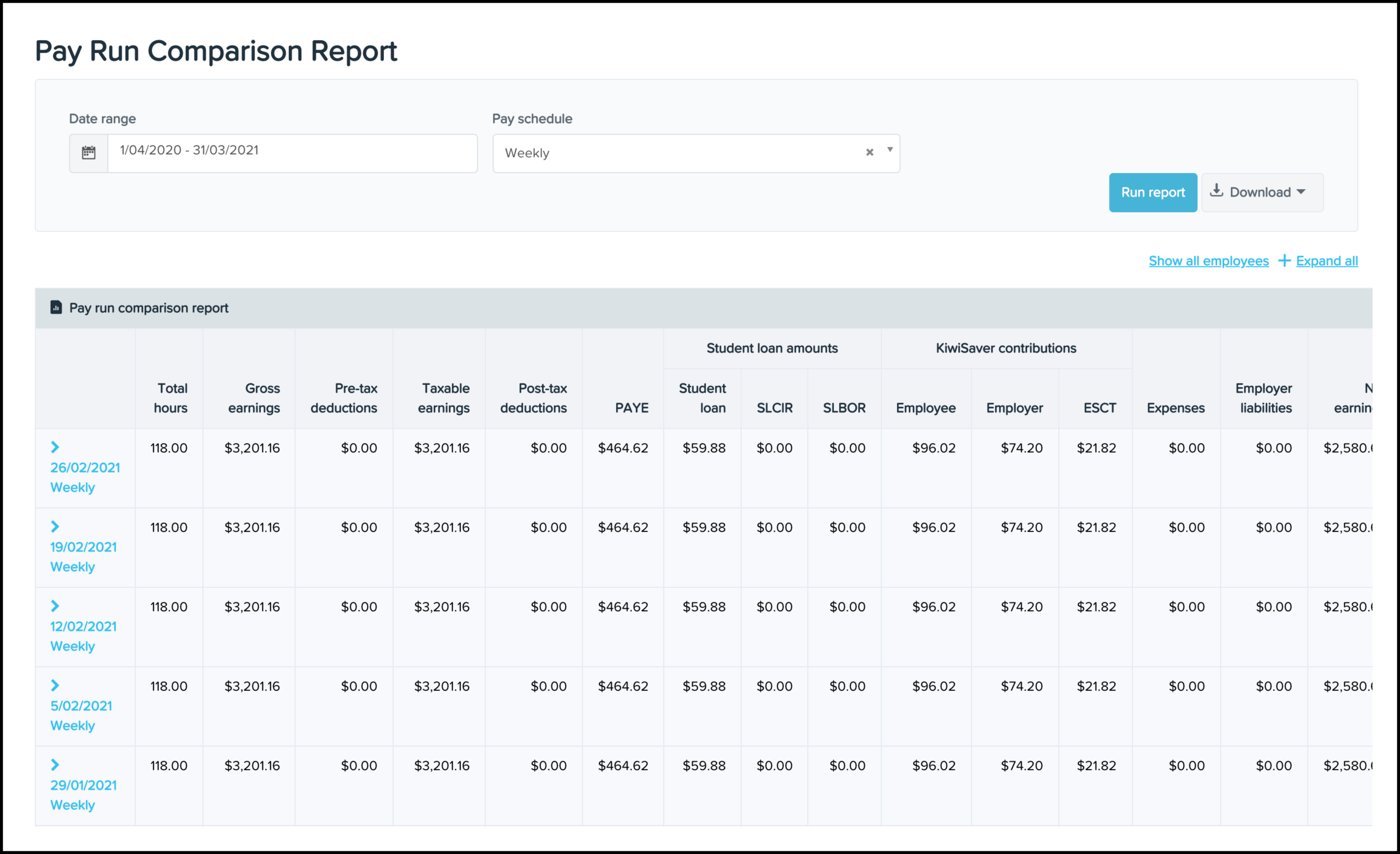Open the Download dropdown menu

tap(1262, 193)
